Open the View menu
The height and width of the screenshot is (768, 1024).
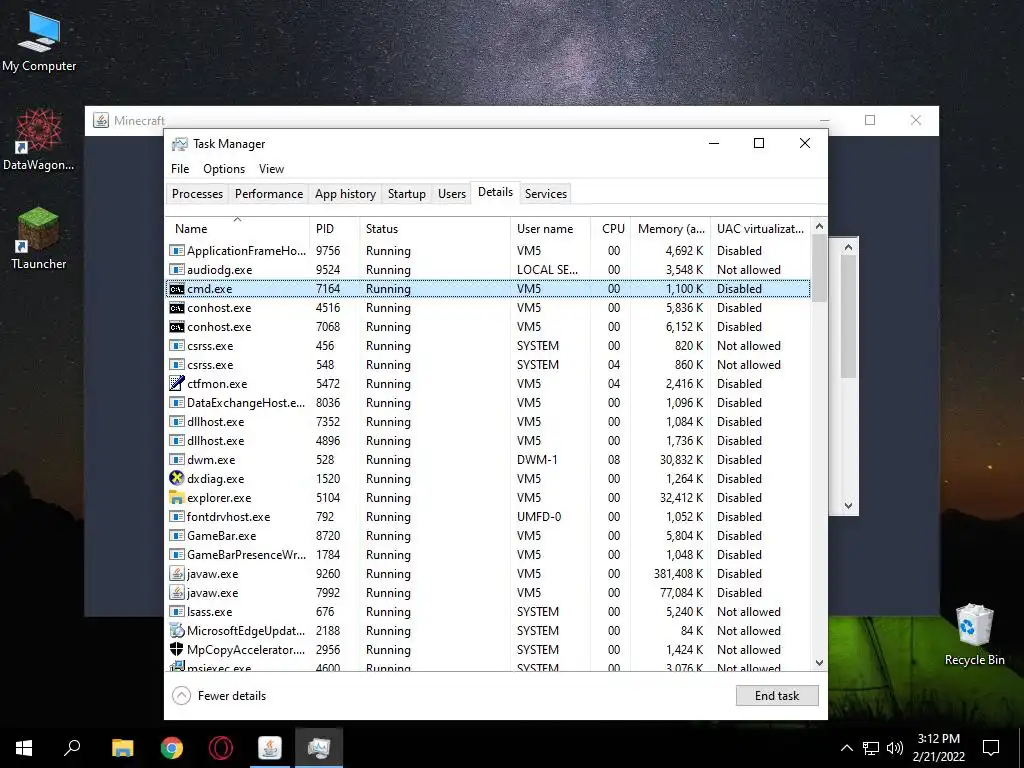pos(271,168)
